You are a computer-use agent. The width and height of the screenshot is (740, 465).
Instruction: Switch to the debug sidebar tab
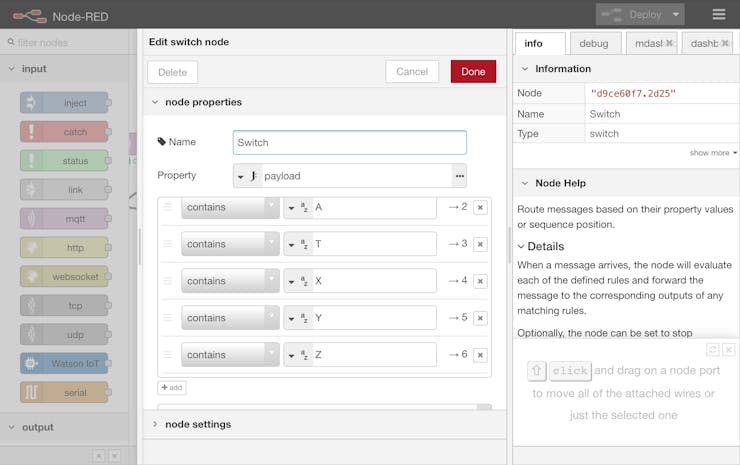[594, 43]
